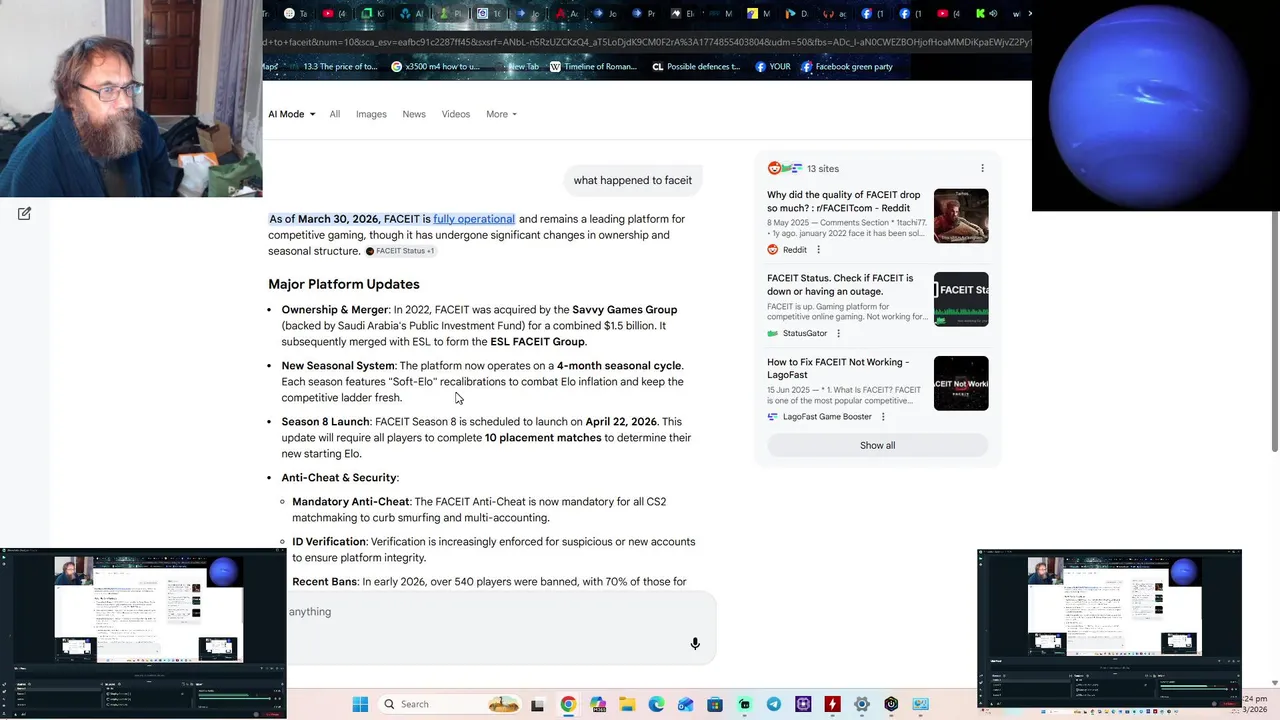Viewport: 1280px width, 720px height.
Task: Open Microsoft 365 Copilot taskbar icon
Action: click(598, 704)
